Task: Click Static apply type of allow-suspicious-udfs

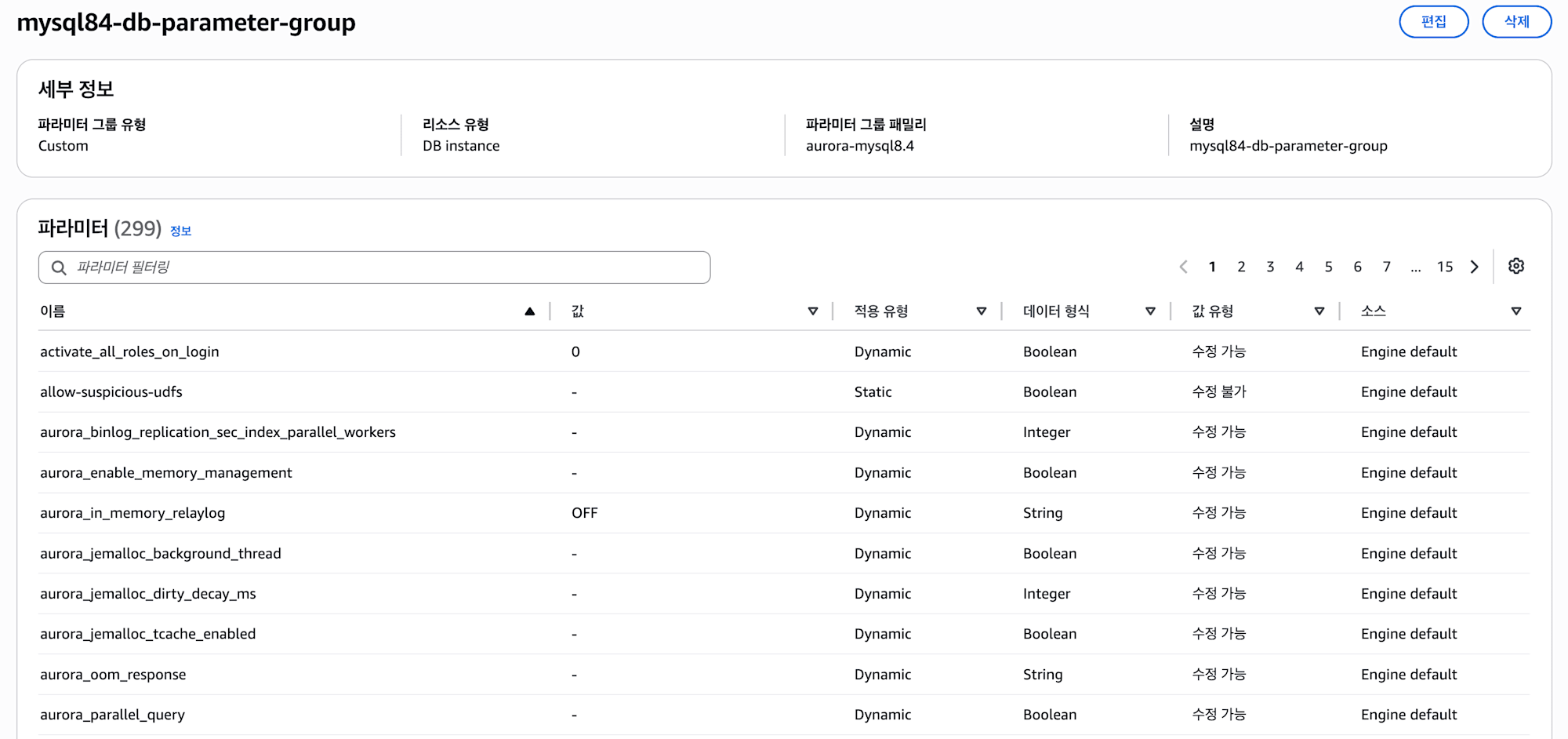Action: [873, 391]
